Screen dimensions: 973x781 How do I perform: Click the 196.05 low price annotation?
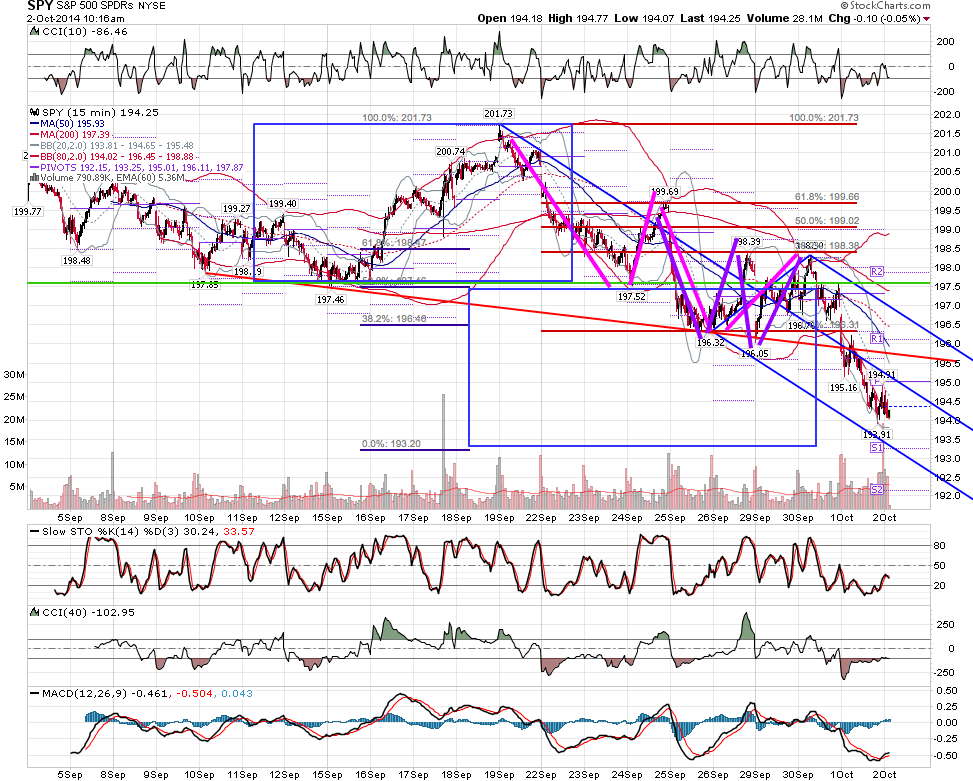pyautogui.click(x=755, y=354)
